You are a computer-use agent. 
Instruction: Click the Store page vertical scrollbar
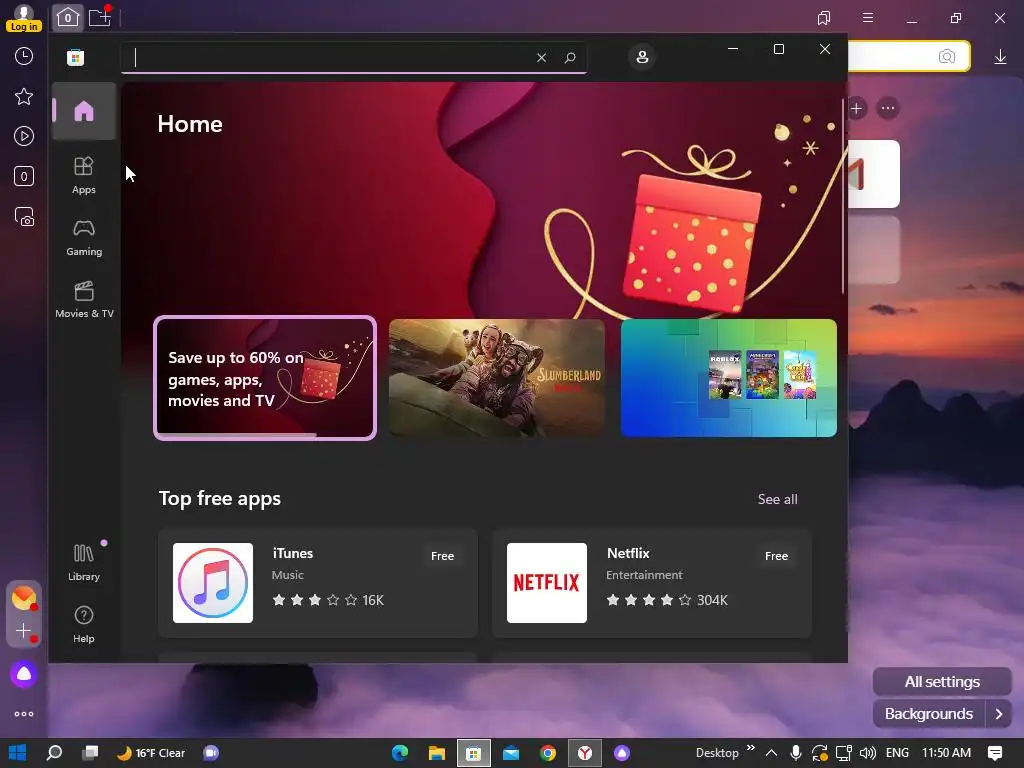[x=842, y=196]
